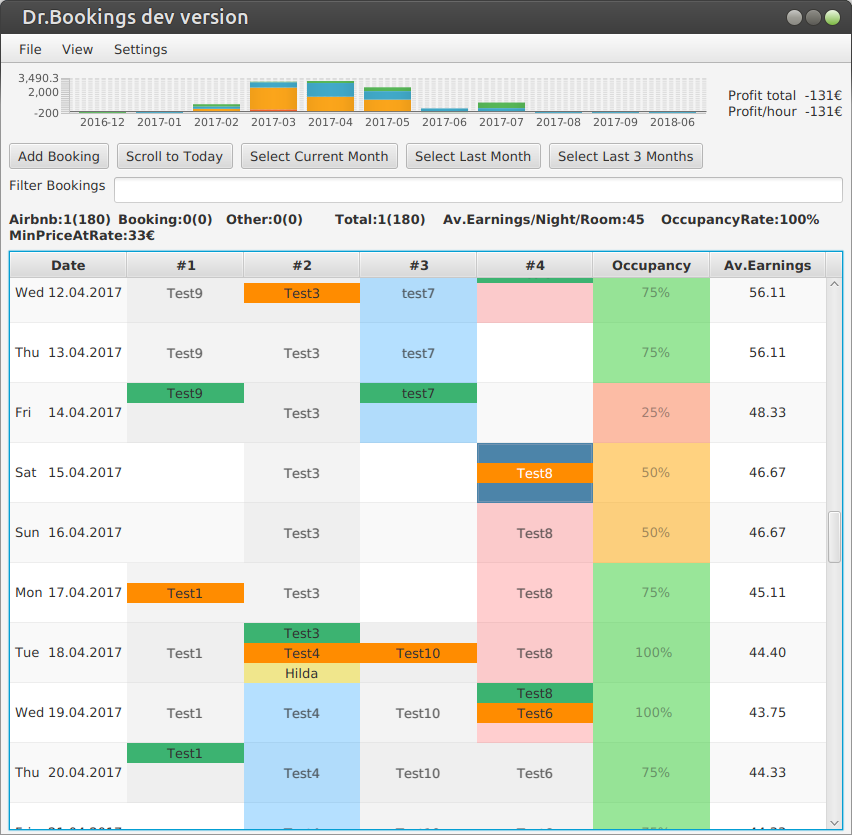The height and width of the screenshot is (835, 852).
Task: Click the 25% occupancy cell on Fri 14.04.2017
Action: [651, 413]
